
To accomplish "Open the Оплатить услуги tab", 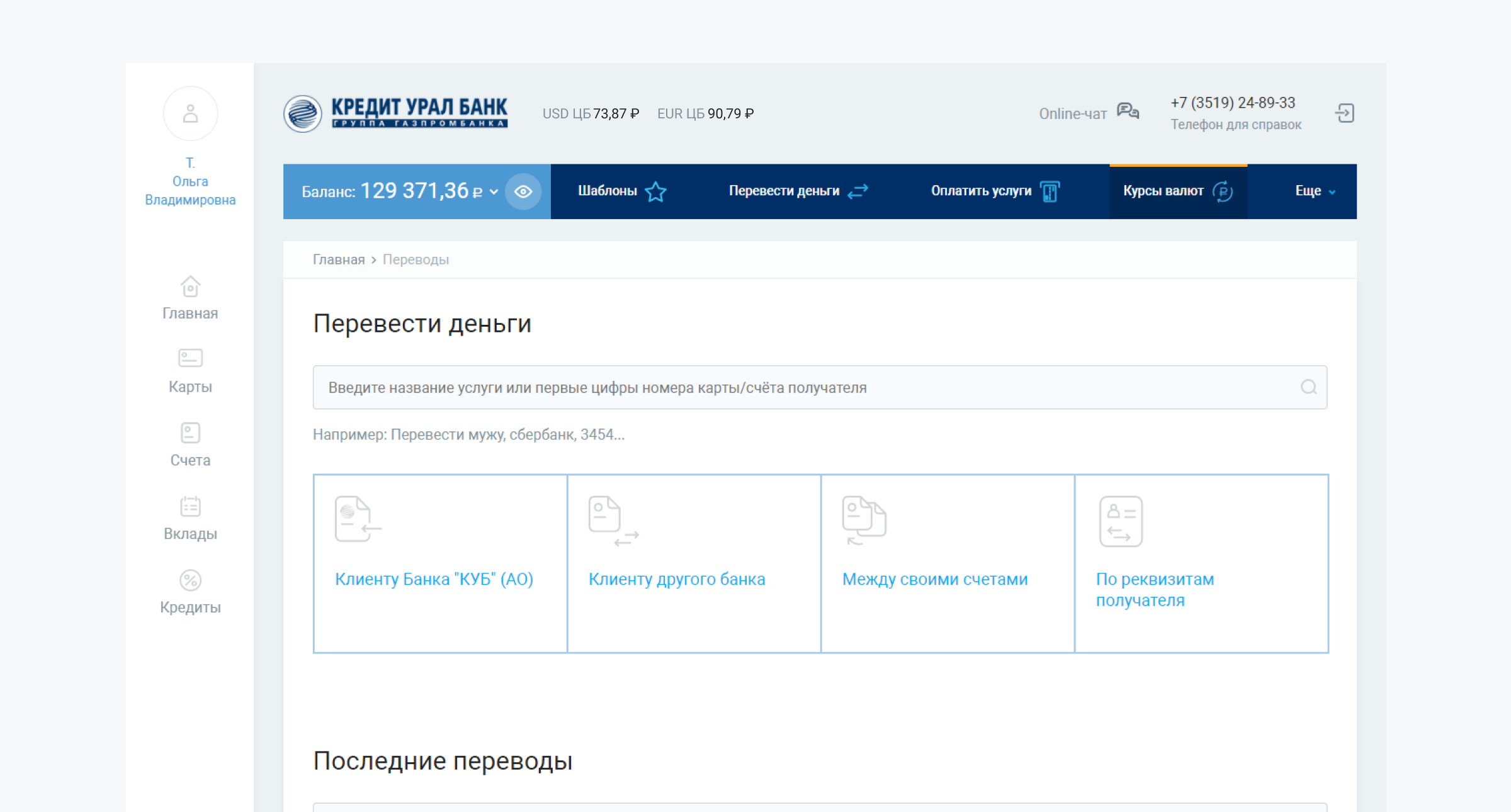I will pos(995,191).
